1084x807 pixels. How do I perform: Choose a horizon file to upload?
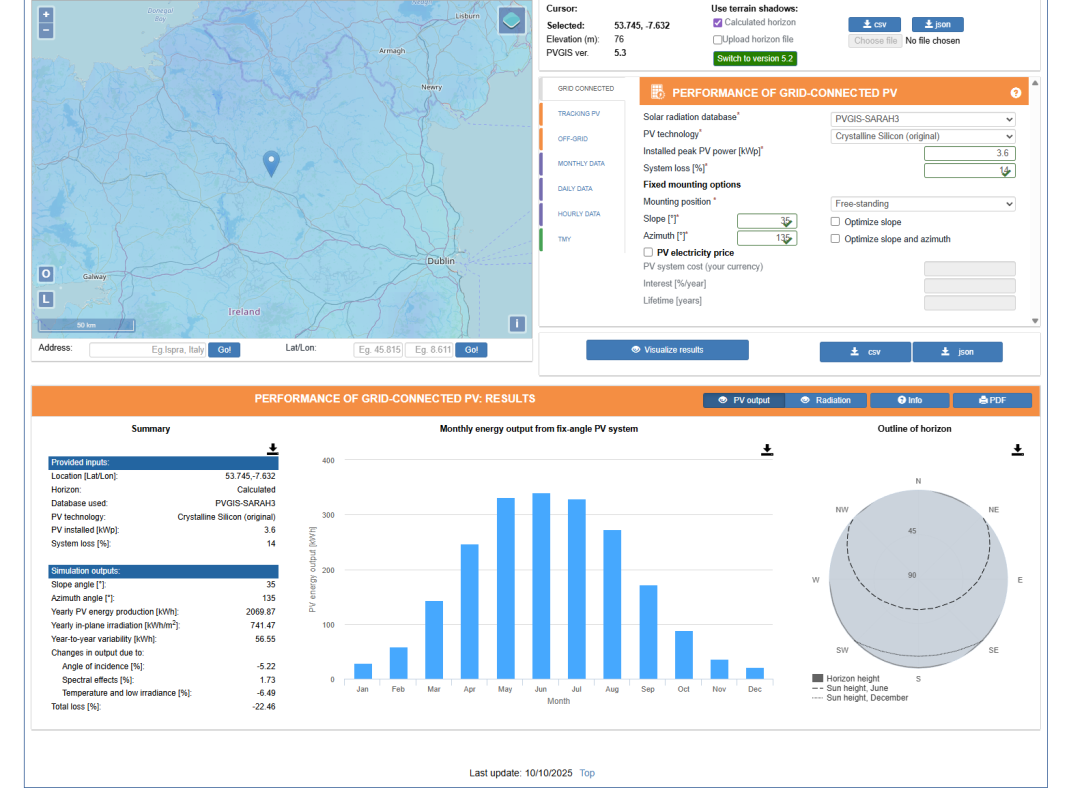pos(875,41)
